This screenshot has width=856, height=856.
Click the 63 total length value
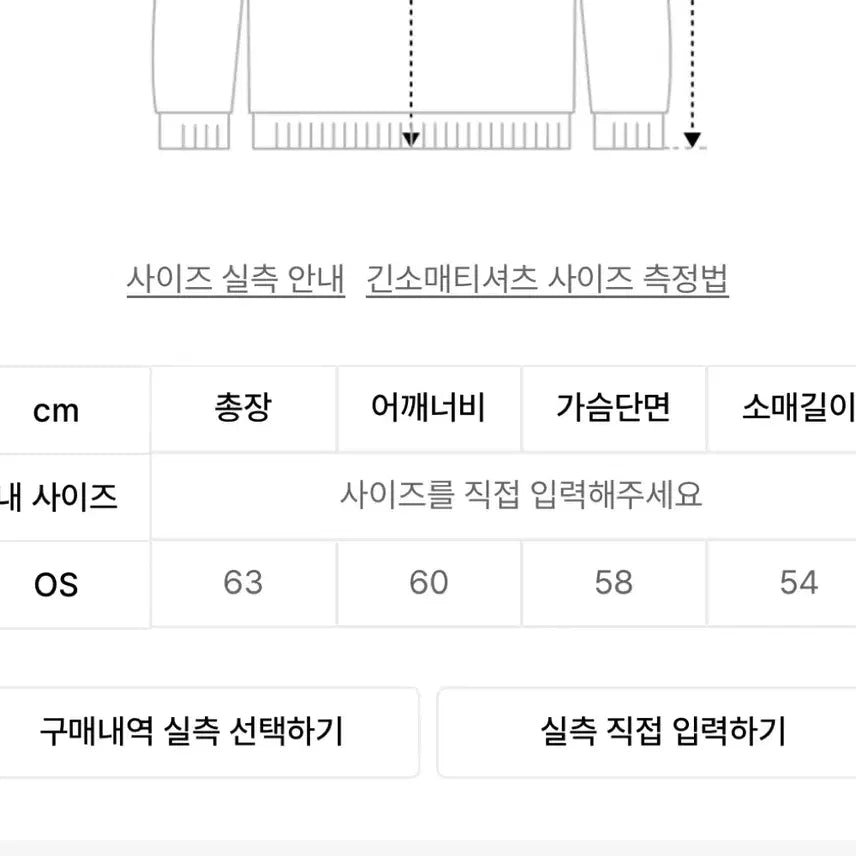pyautogui.click(x=243, y=582)
